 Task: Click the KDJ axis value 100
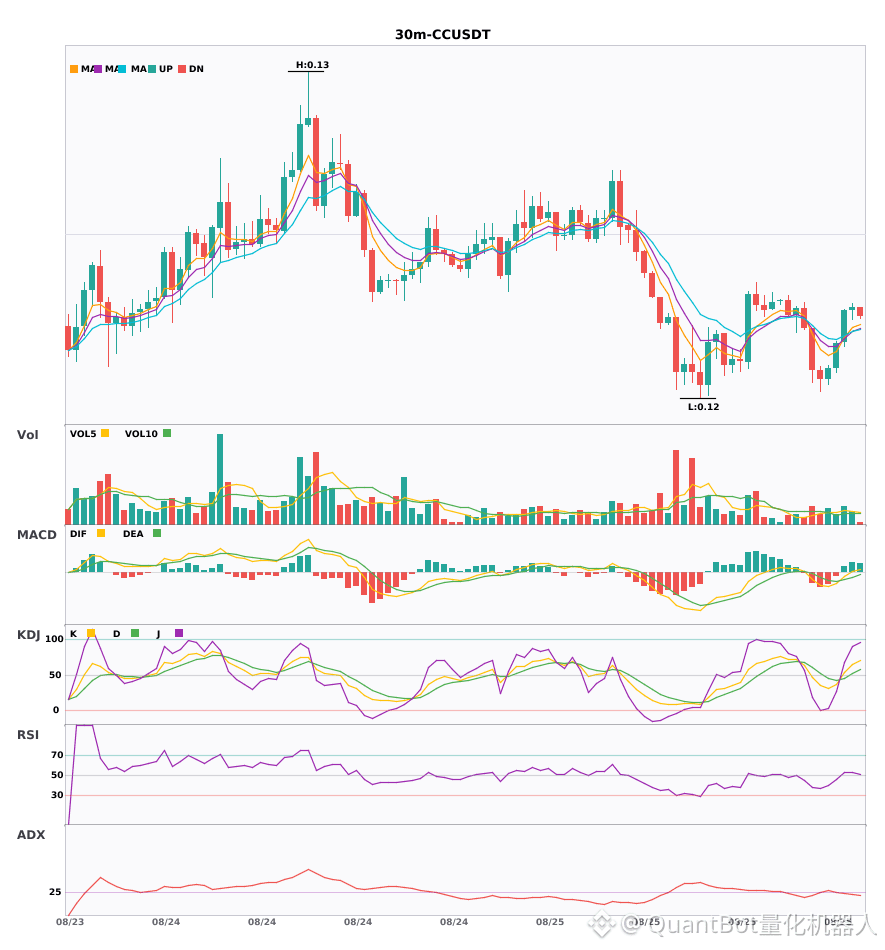pos(55,639)
